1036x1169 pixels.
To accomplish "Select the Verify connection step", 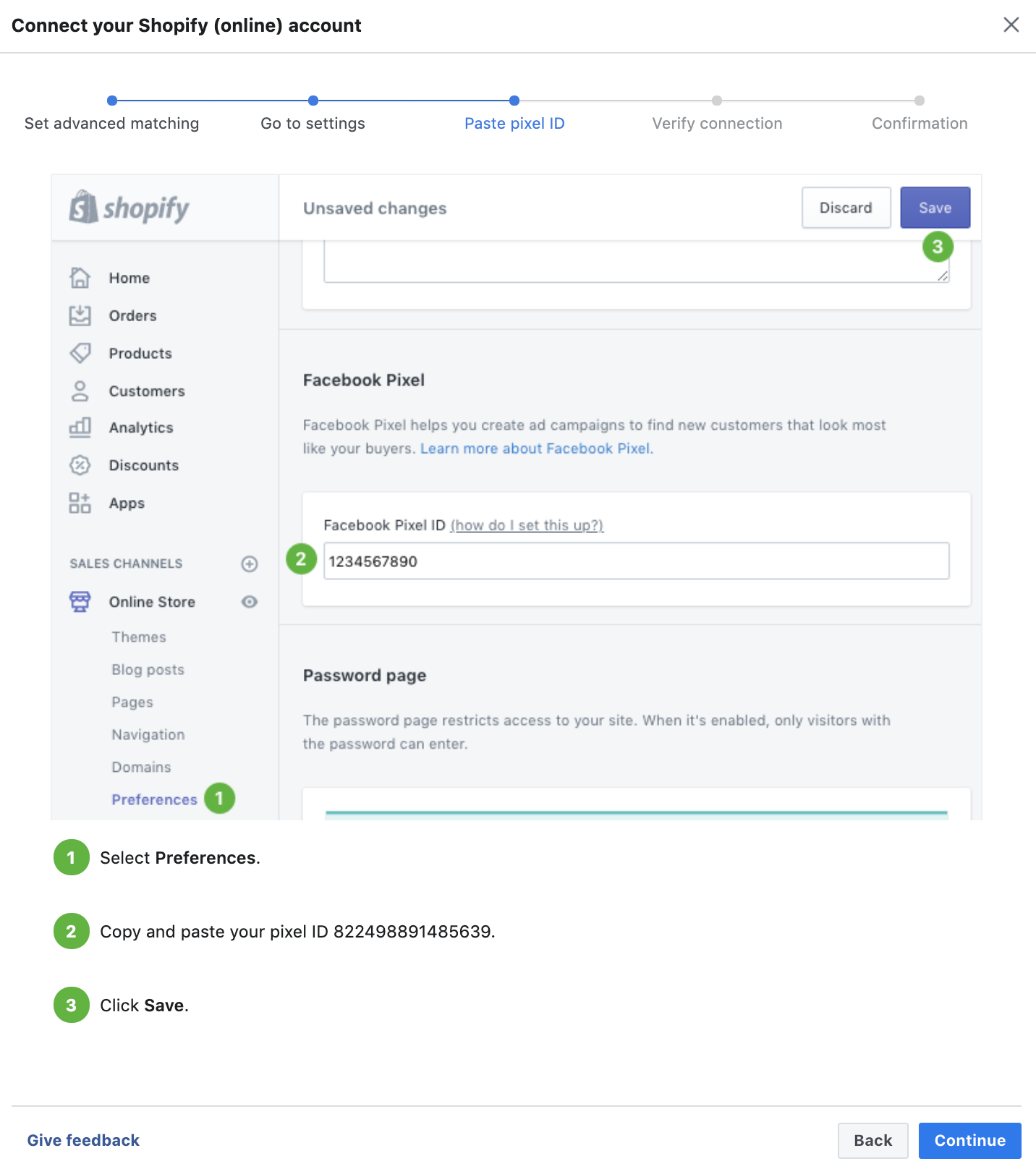I will tap(717, 124).
